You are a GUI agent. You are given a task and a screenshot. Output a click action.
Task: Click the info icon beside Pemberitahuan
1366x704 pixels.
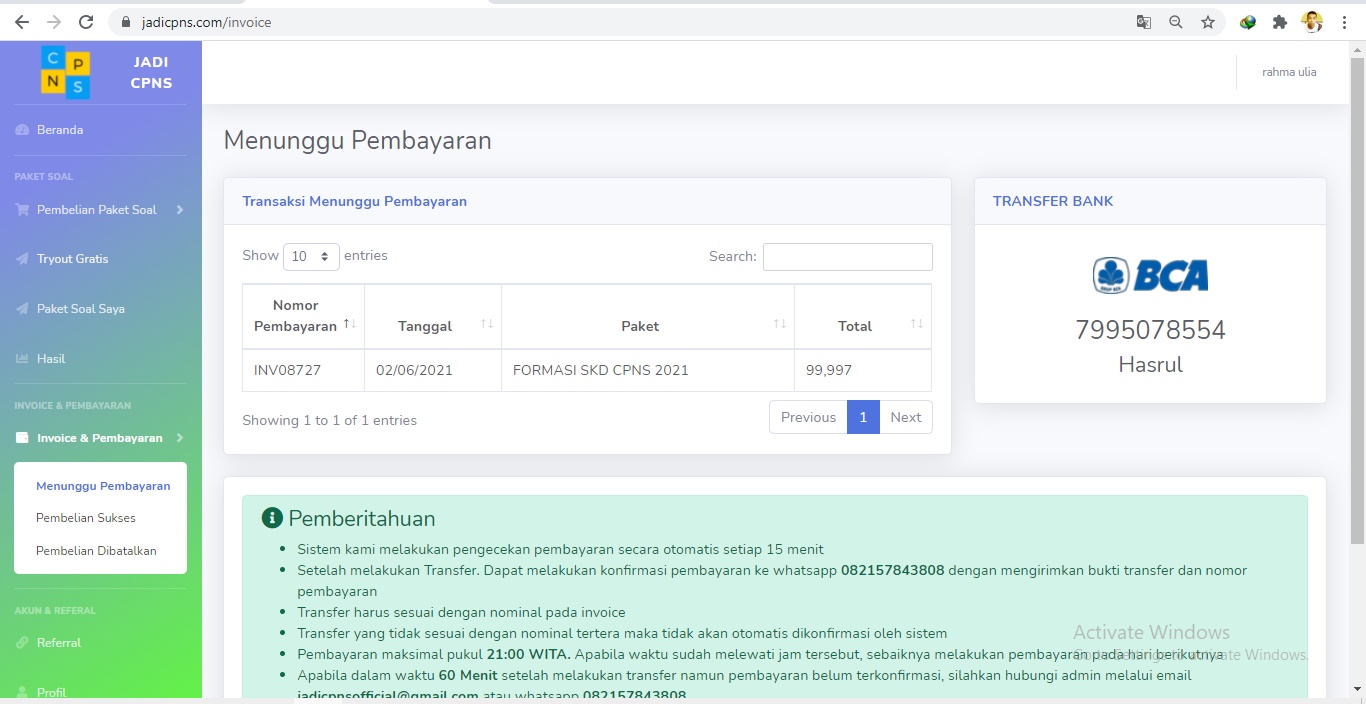pos(271,517)
